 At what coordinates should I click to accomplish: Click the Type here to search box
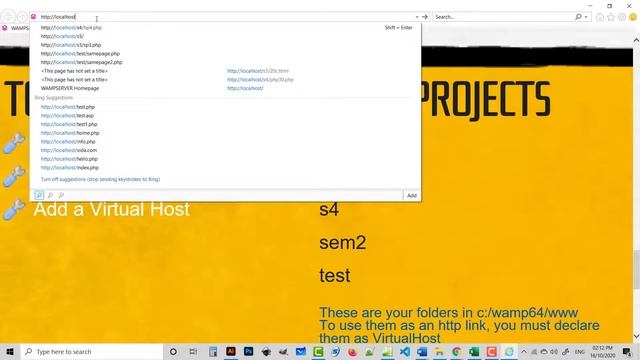[92, 351]
